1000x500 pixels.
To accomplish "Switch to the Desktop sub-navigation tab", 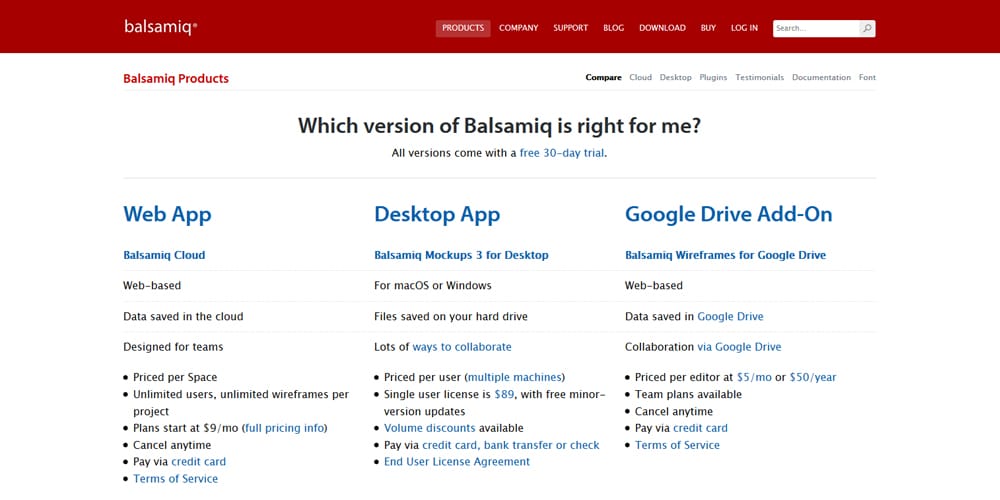I will click(675, 77).
